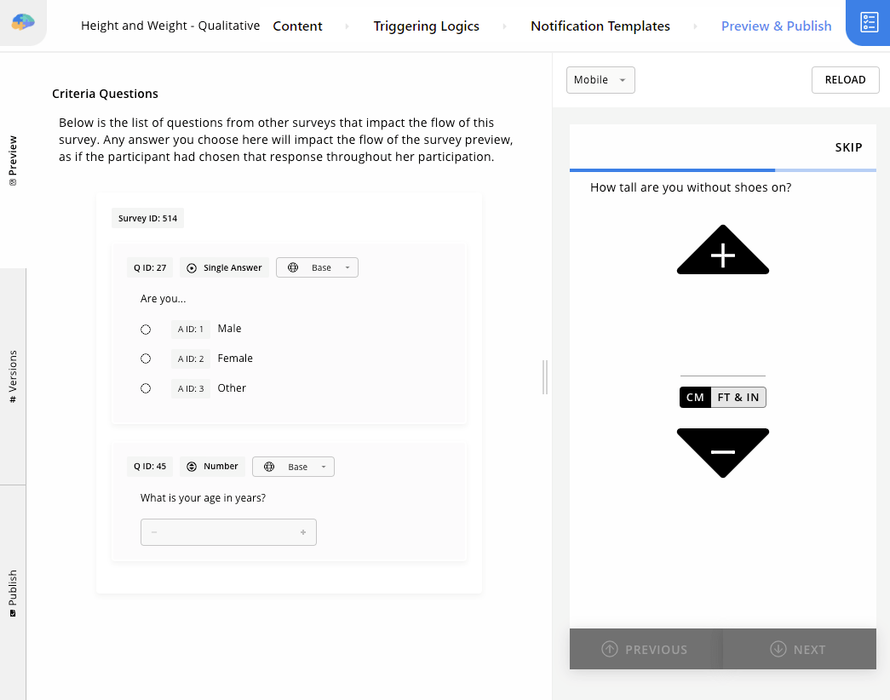Click the globe icon beside Q ID 27 Base selector

point(292,267)
